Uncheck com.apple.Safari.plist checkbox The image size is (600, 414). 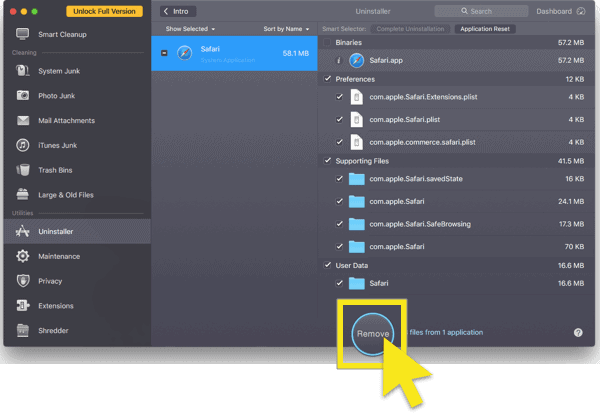coord(339,119)
